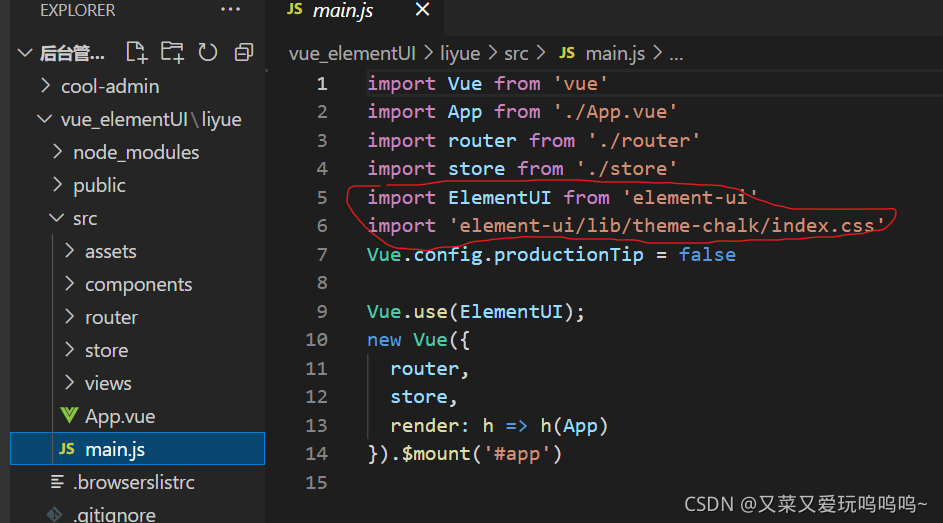This screenshot has height=523, width=943.
Task: Click the liyue breadcrumb segment
Action: [460, 54]
